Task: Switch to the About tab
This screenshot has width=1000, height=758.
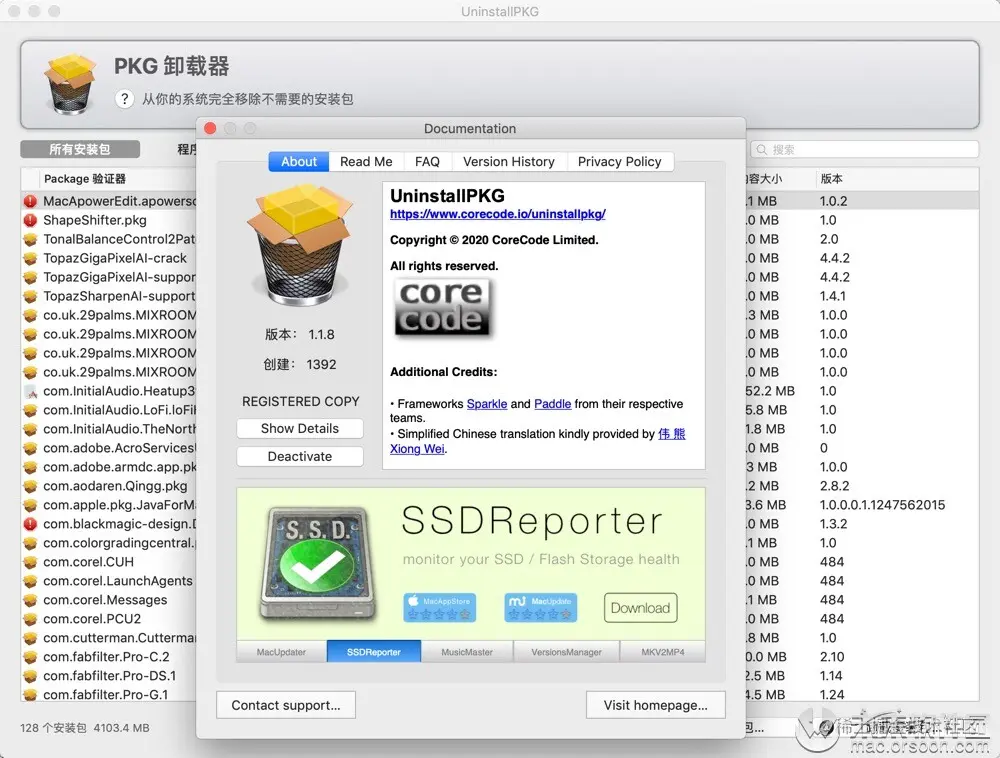Action: (x=298, y=162)
